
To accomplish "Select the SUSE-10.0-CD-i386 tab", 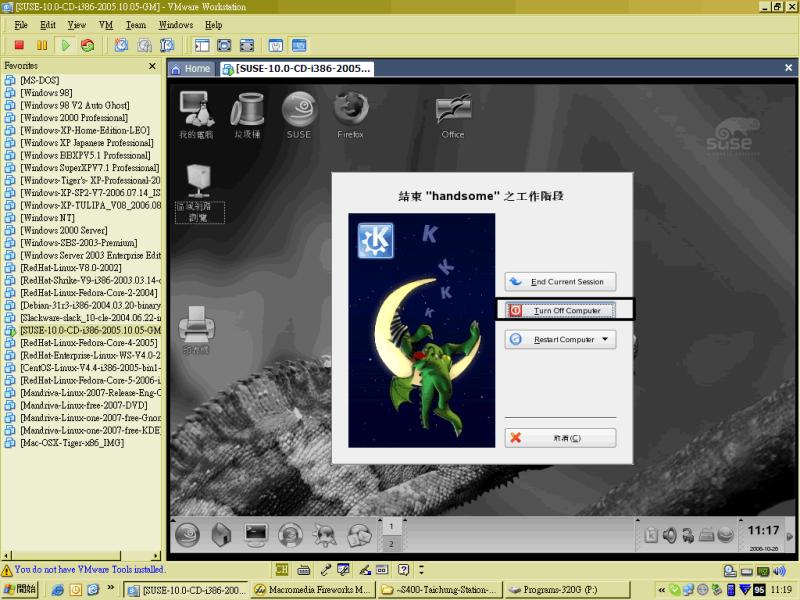I will [x=297, y=69].
